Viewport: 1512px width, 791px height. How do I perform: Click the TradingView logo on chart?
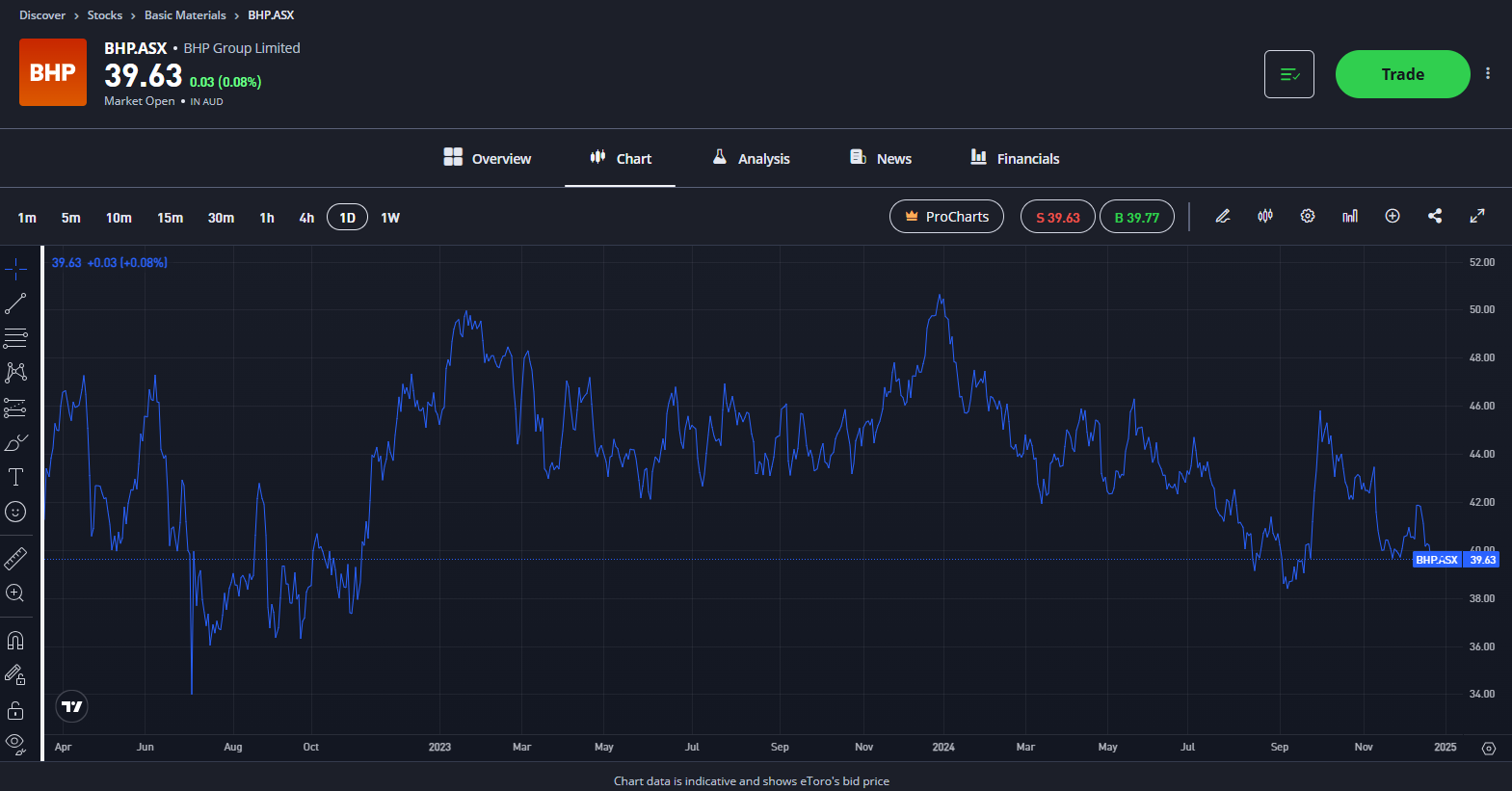72,706
